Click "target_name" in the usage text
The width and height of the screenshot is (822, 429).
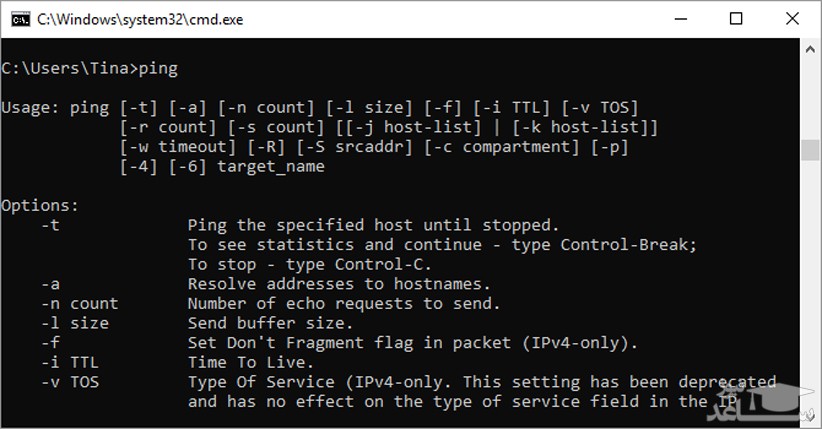coord(271,166)
